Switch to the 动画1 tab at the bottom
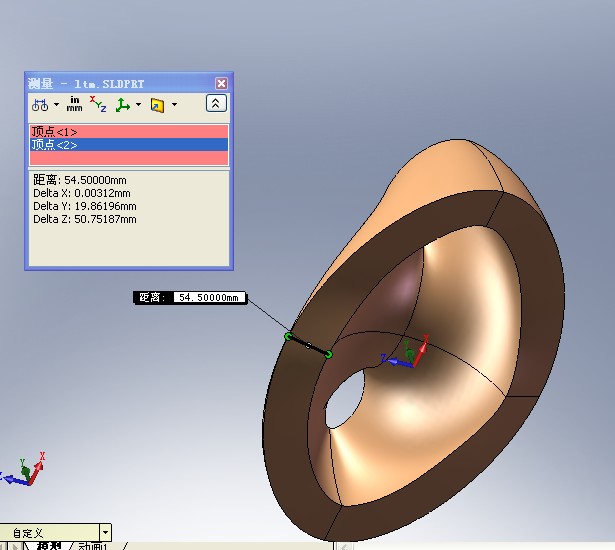Viewport: 615px width, 550px height. [x=93, y=546]
